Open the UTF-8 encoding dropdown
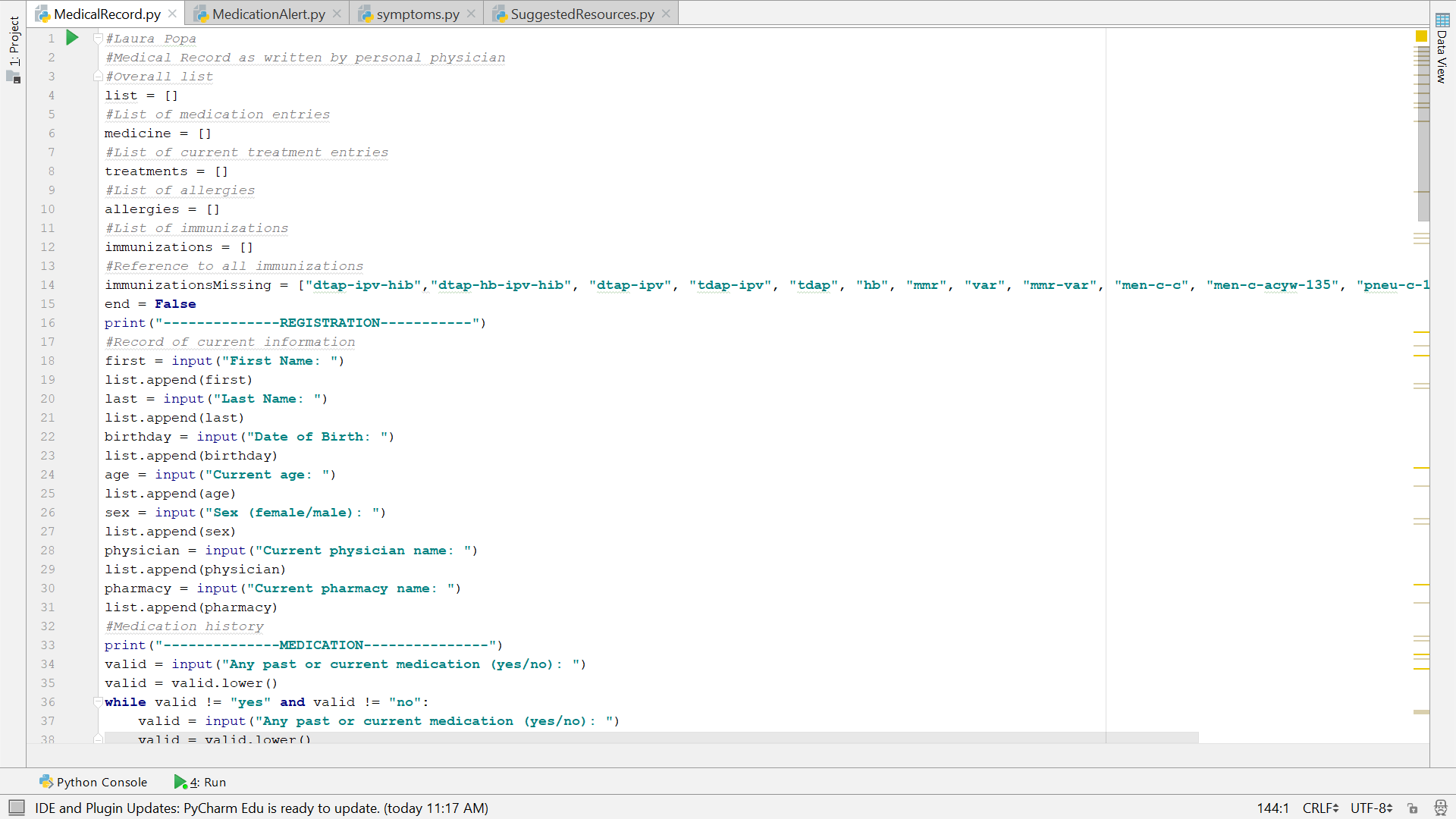The height and width of the screenshot is (819, 1456). pyautogui.click(x=1371, y=808)
